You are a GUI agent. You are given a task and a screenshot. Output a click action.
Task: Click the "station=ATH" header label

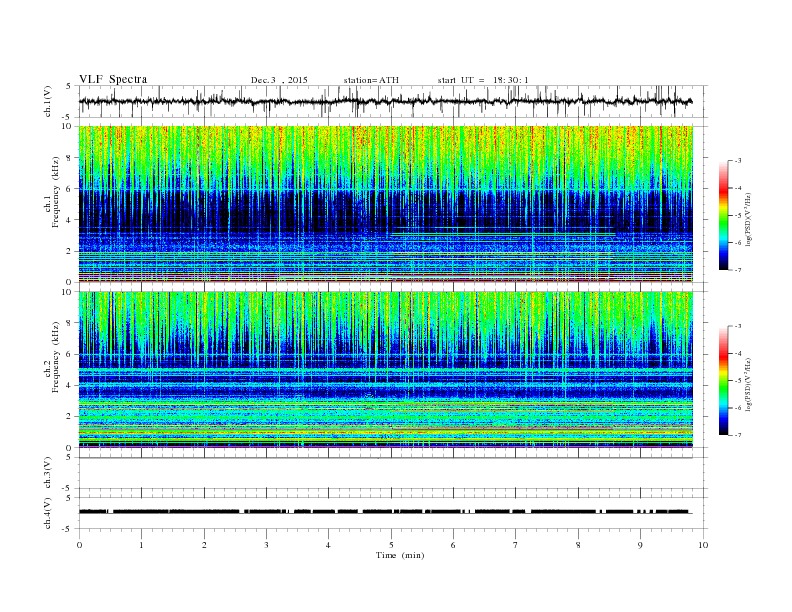(371, 80)
